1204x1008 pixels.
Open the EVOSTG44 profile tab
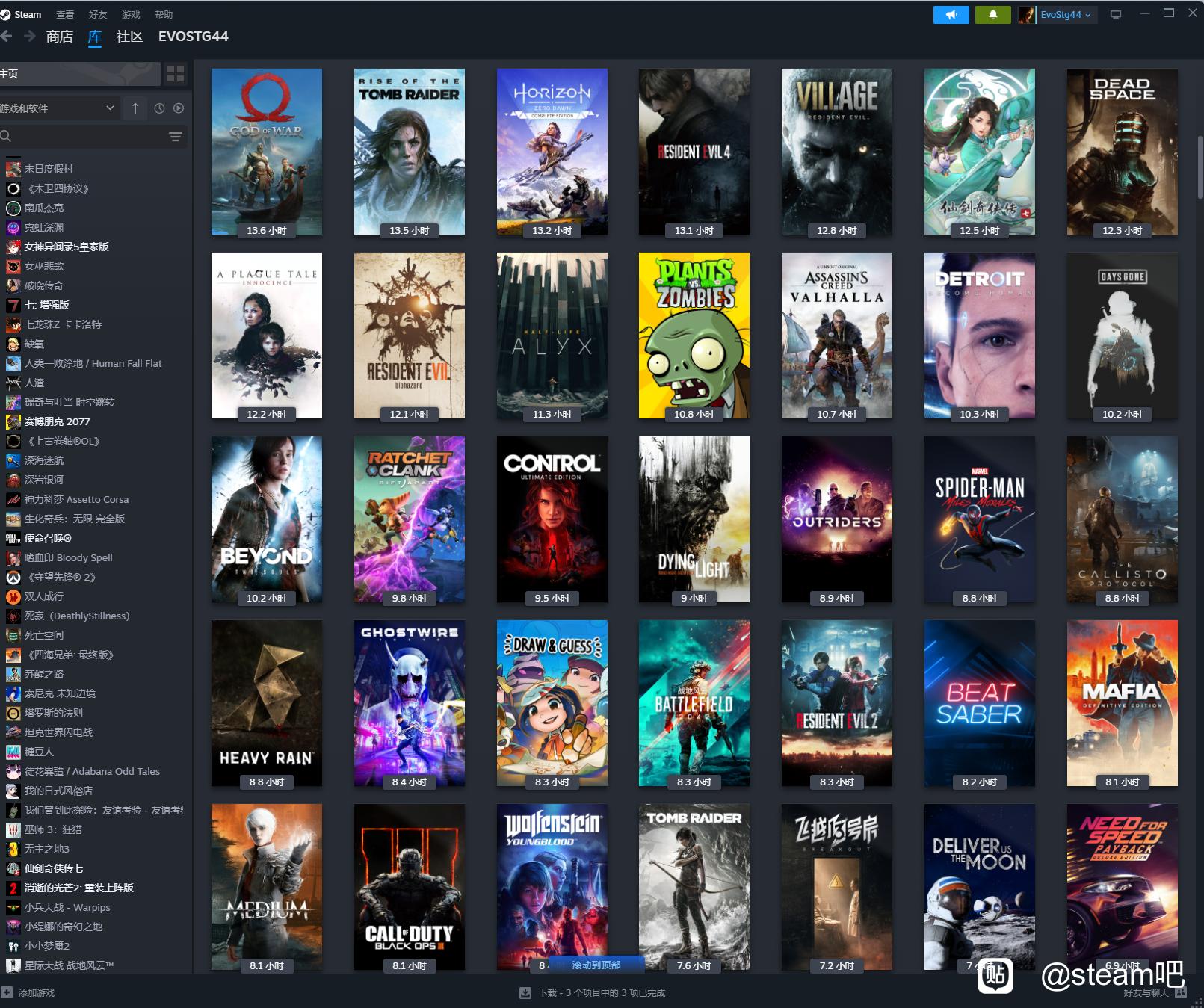(194, 37)
